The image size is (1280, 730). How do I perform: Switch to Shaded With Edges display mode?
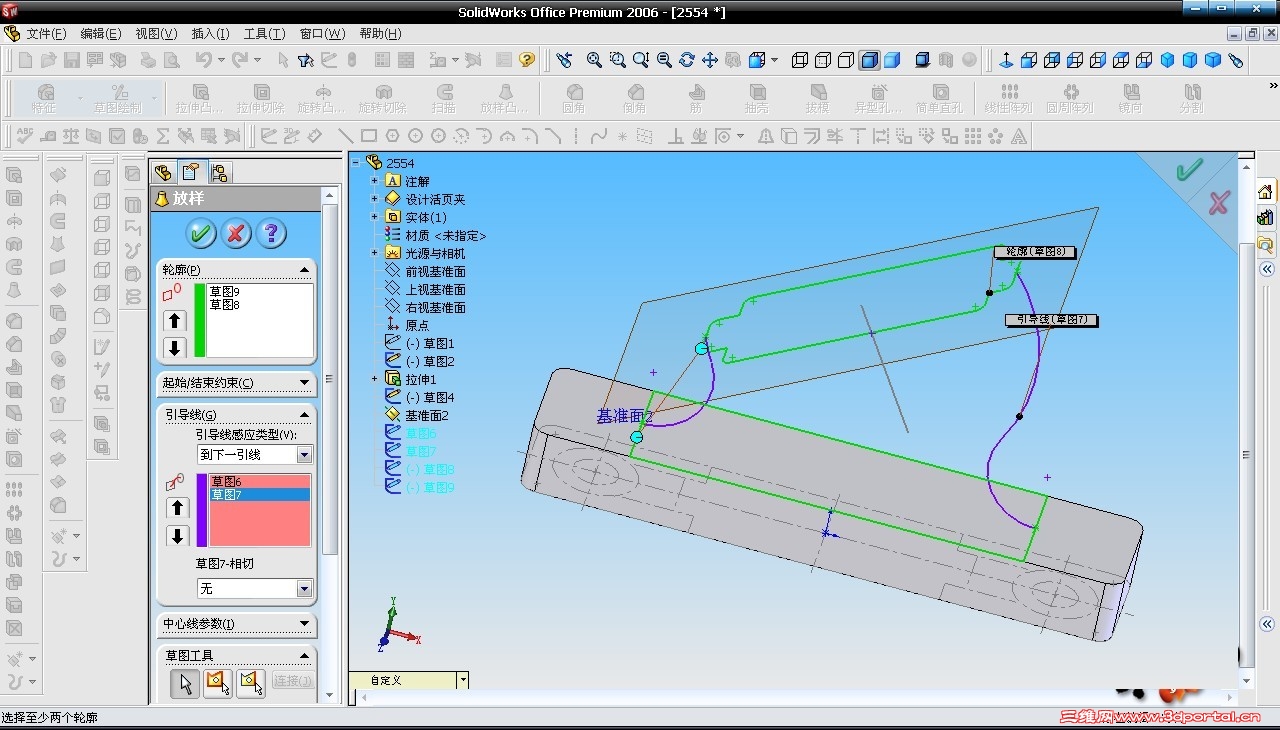[x=869, y=60]
